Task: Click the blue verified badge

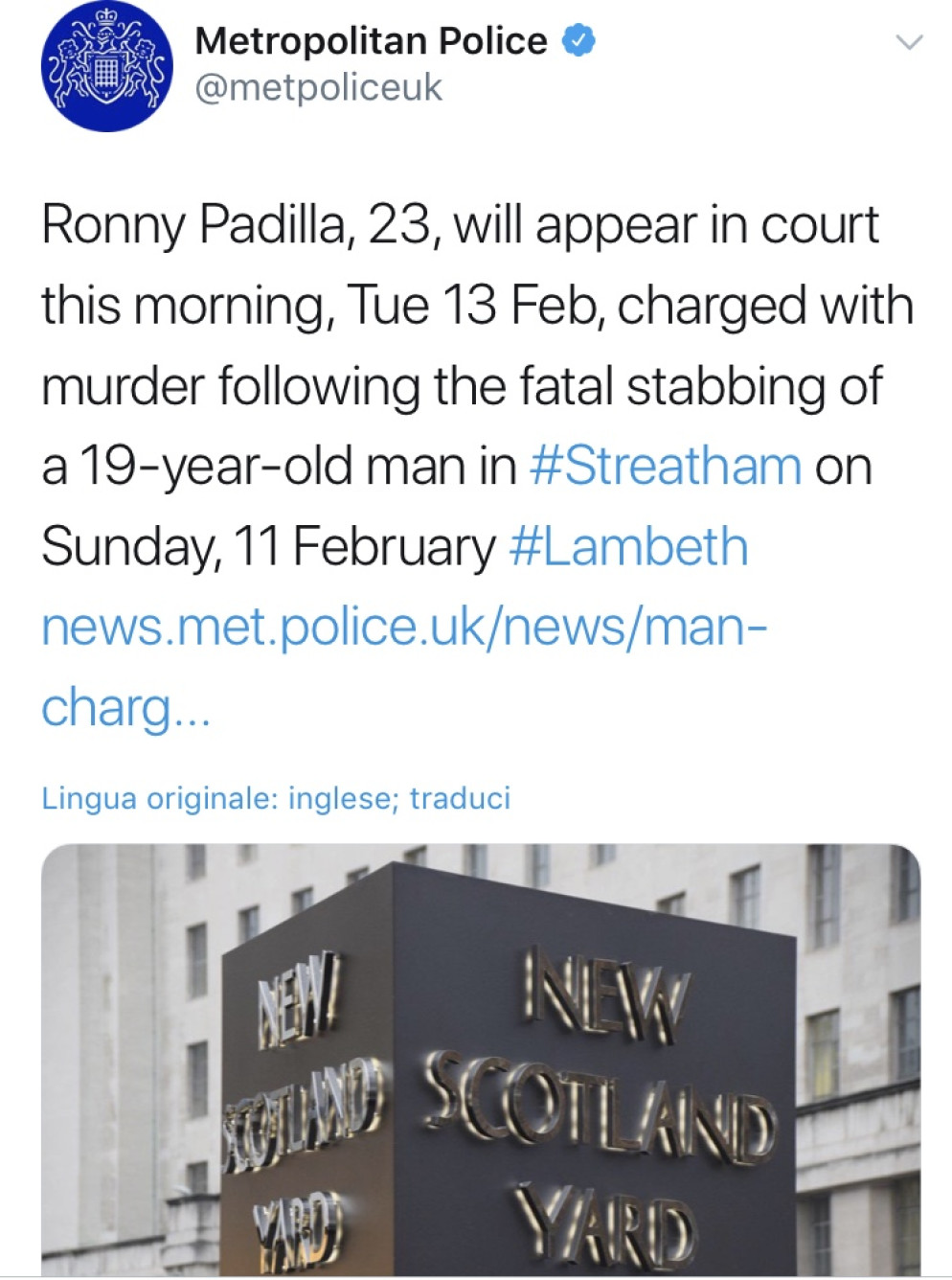Action: (x=579, y=41)
